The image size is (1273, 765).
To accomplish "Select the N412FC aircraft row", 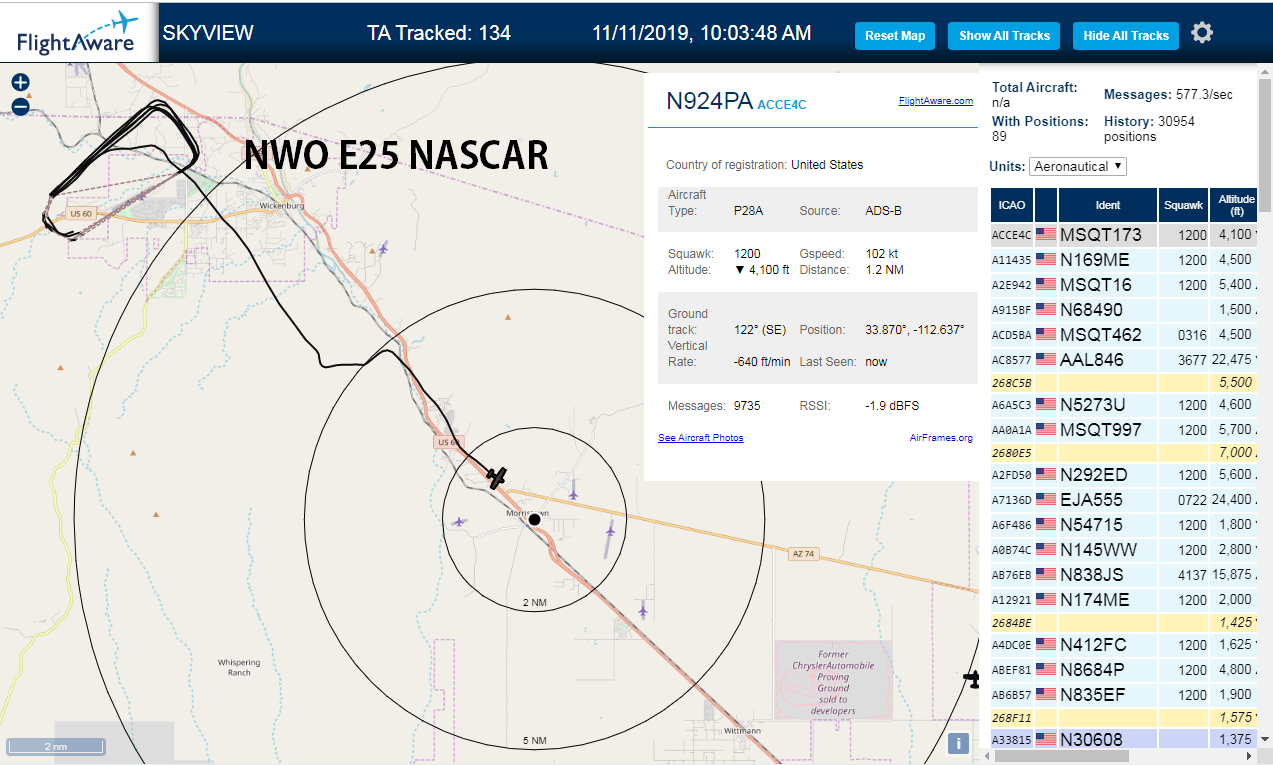I will pyautogui.click(x=1123, y=645).
